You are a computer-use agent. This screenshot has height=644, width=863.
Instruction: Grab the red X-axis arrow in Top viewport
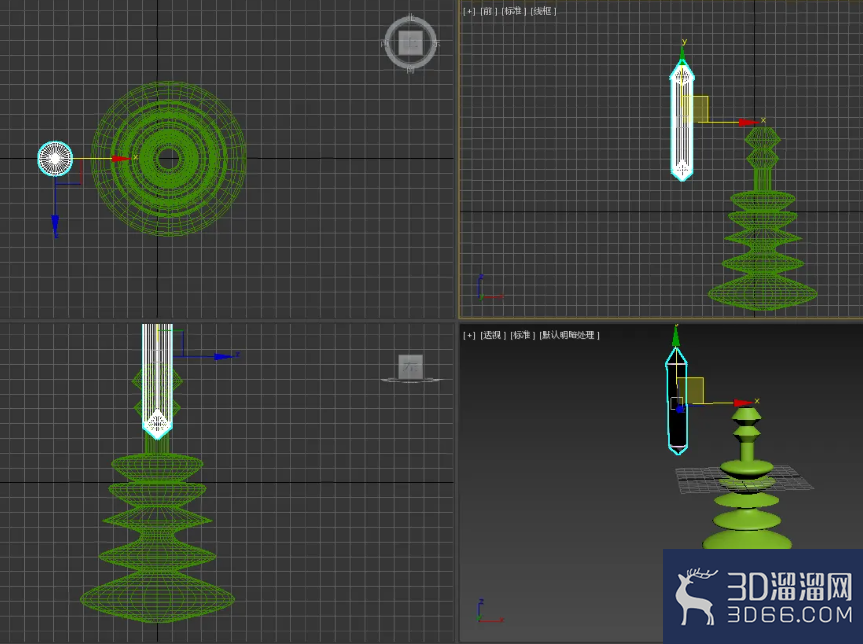[120, 159]
